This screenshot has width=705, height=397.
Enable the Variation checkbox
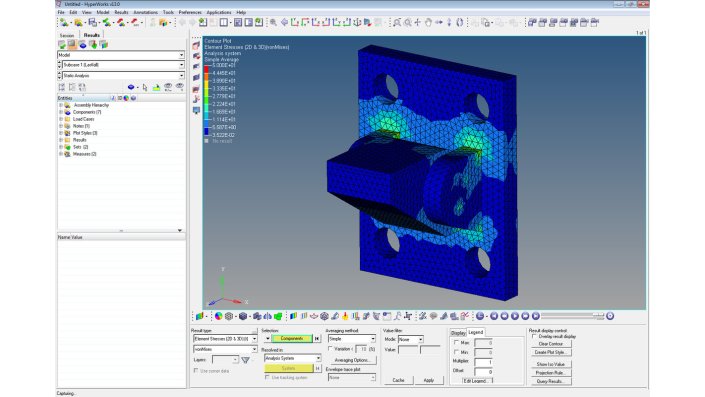pos(330,348)
